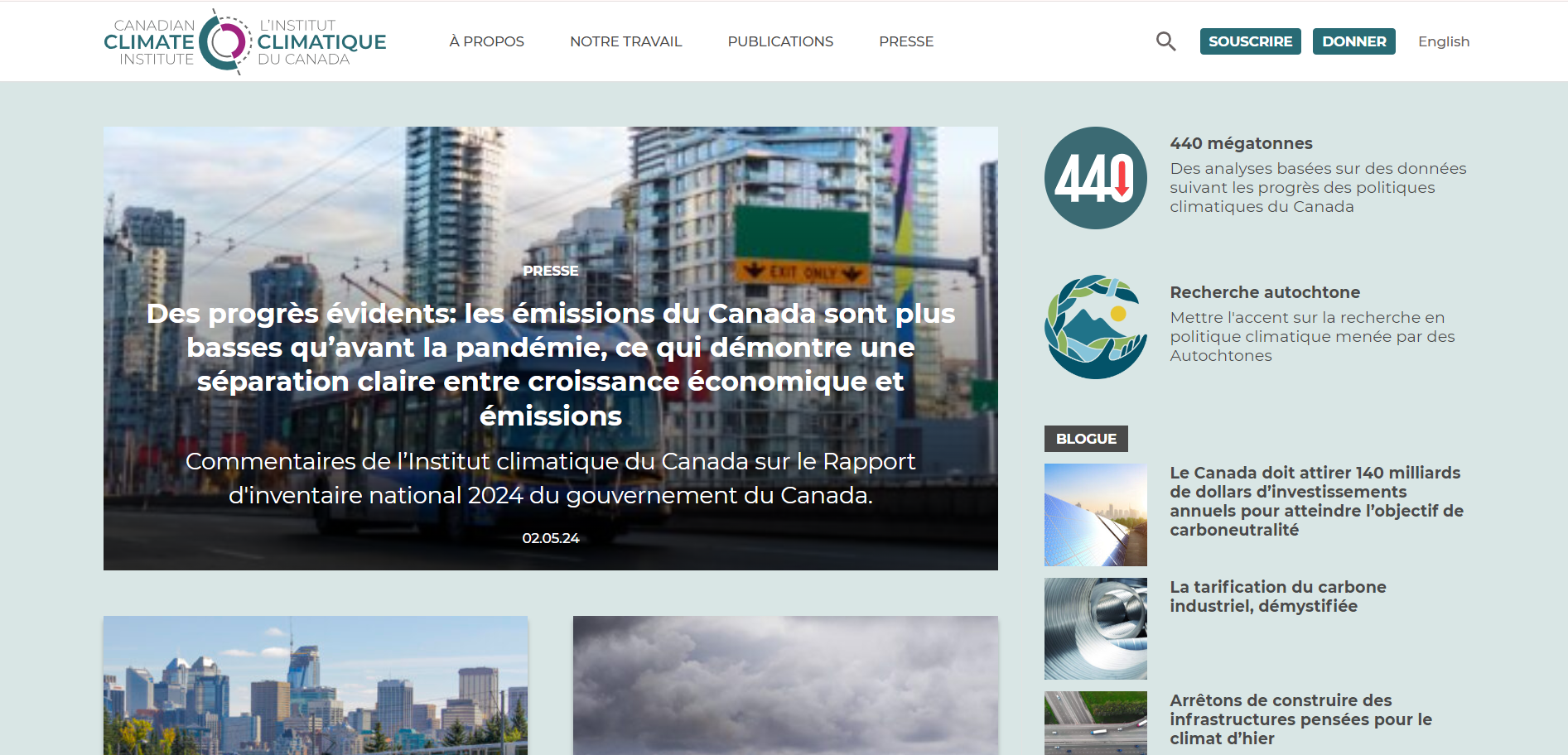1568x755 pixels.
Task: Click the Canadian Climate Institute logo
Action: click(x=245, y=41)
